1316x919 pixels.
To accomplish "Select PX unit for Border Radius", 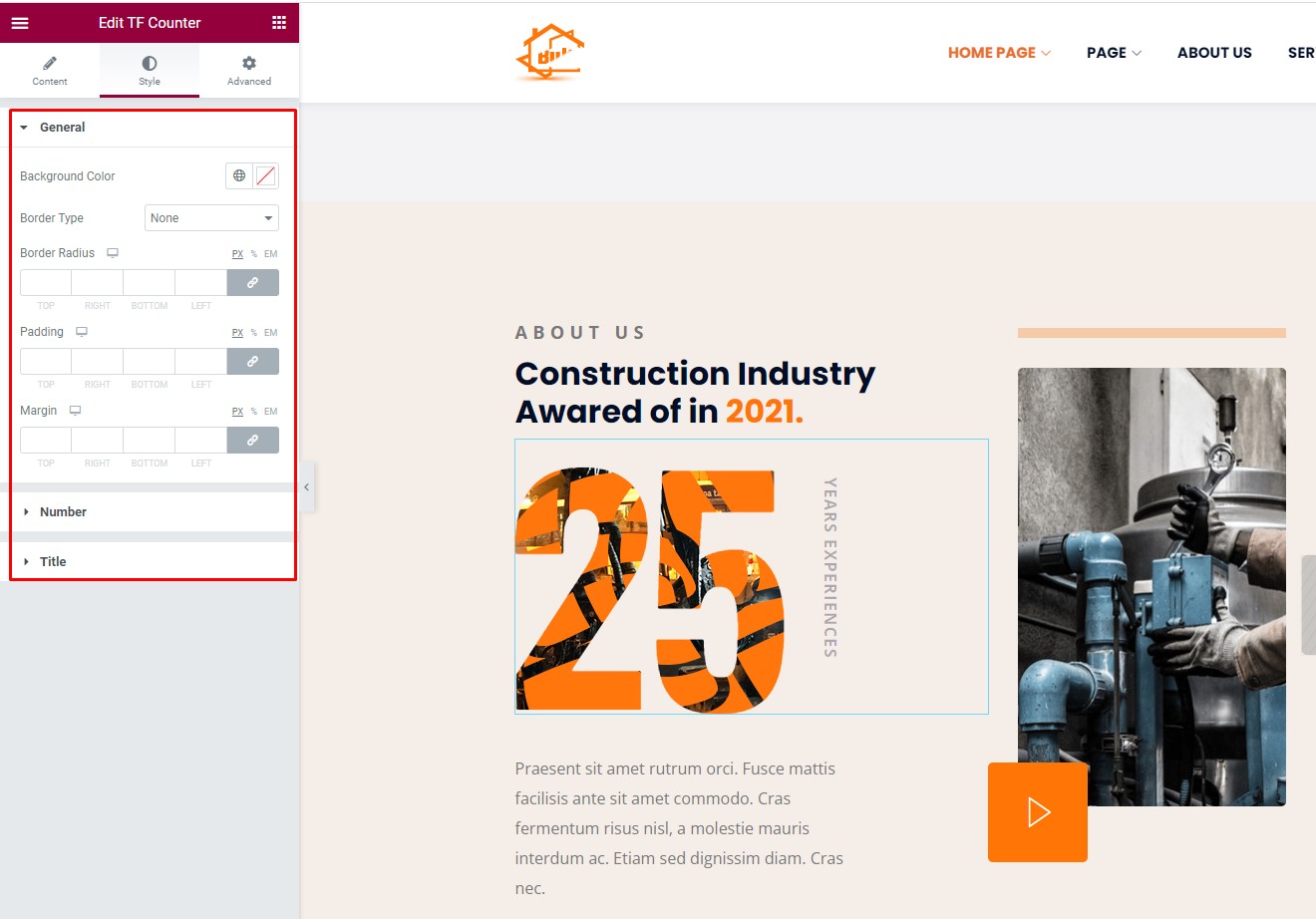I will point(237,254).
